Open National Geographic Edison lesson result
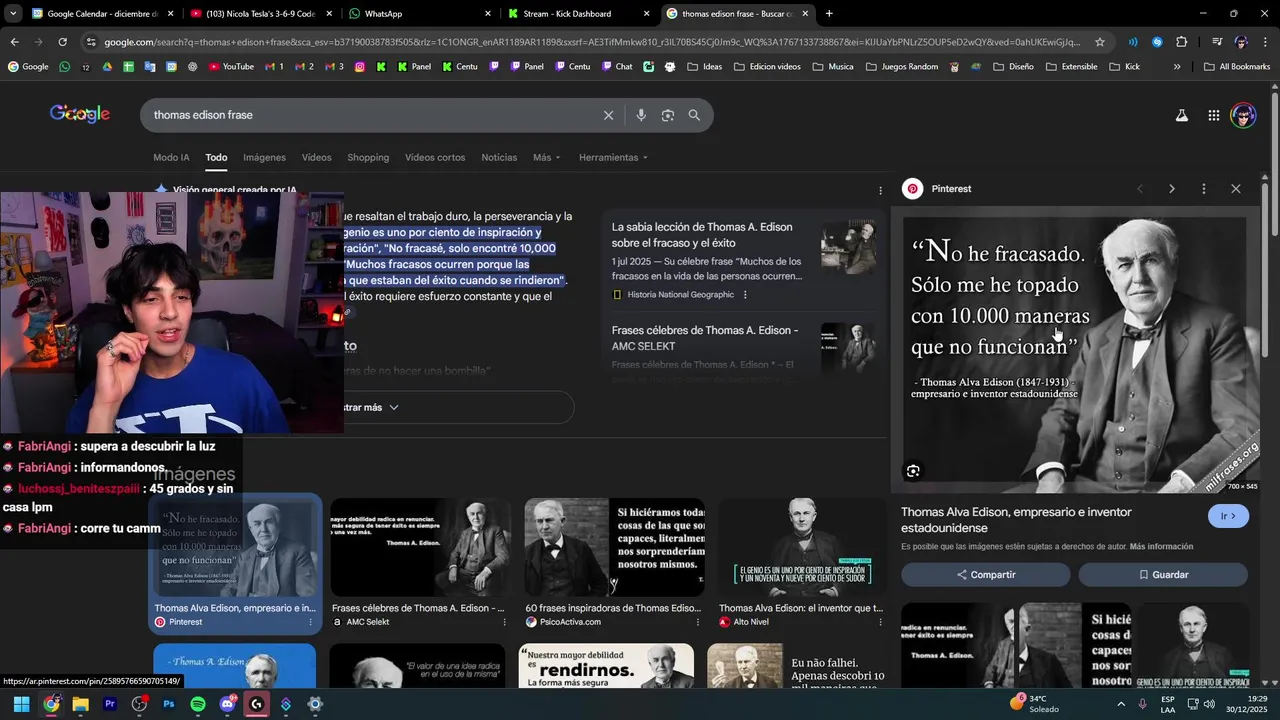The width and height of the screenshot is (1280, 720). point(702,235)
